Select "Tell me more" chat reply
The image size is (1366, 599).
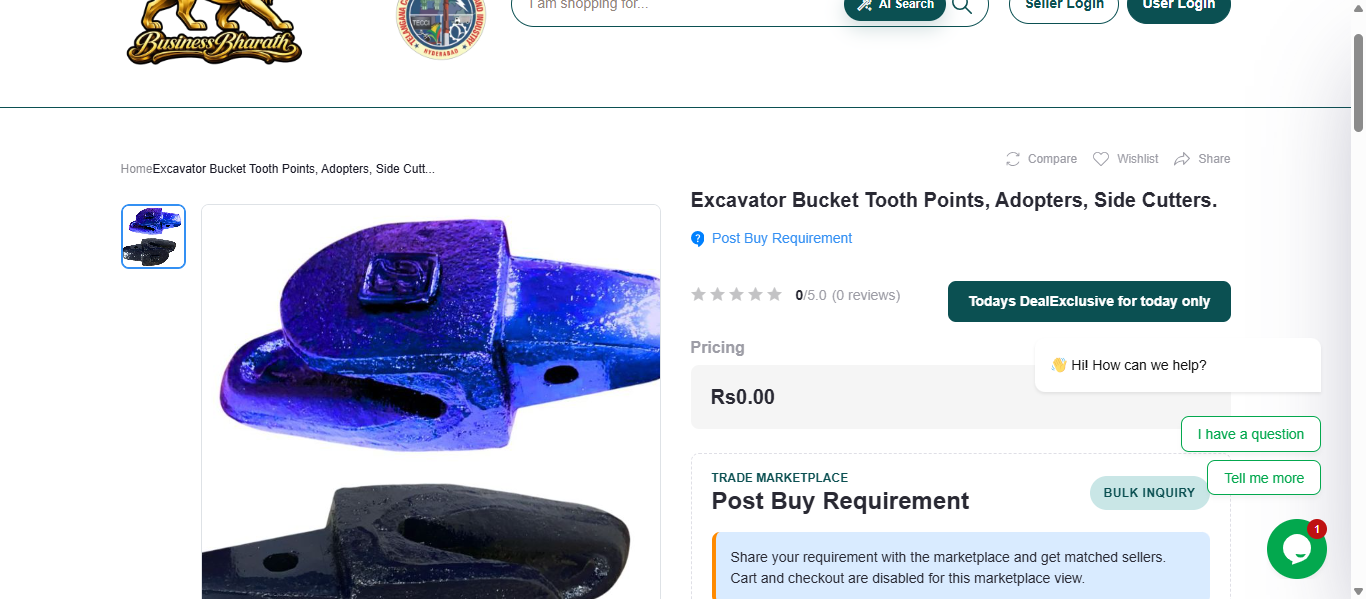click(x=1264, y=478)
